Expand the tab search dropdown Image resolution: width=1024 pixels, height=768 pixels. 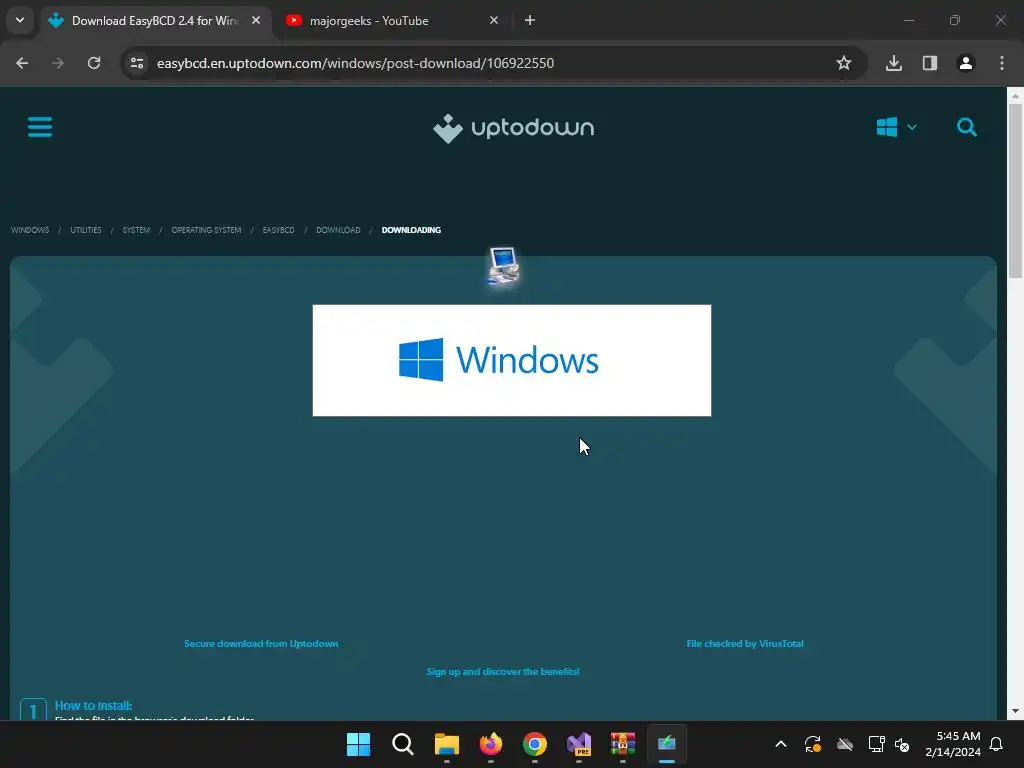(x=20, y=20)
